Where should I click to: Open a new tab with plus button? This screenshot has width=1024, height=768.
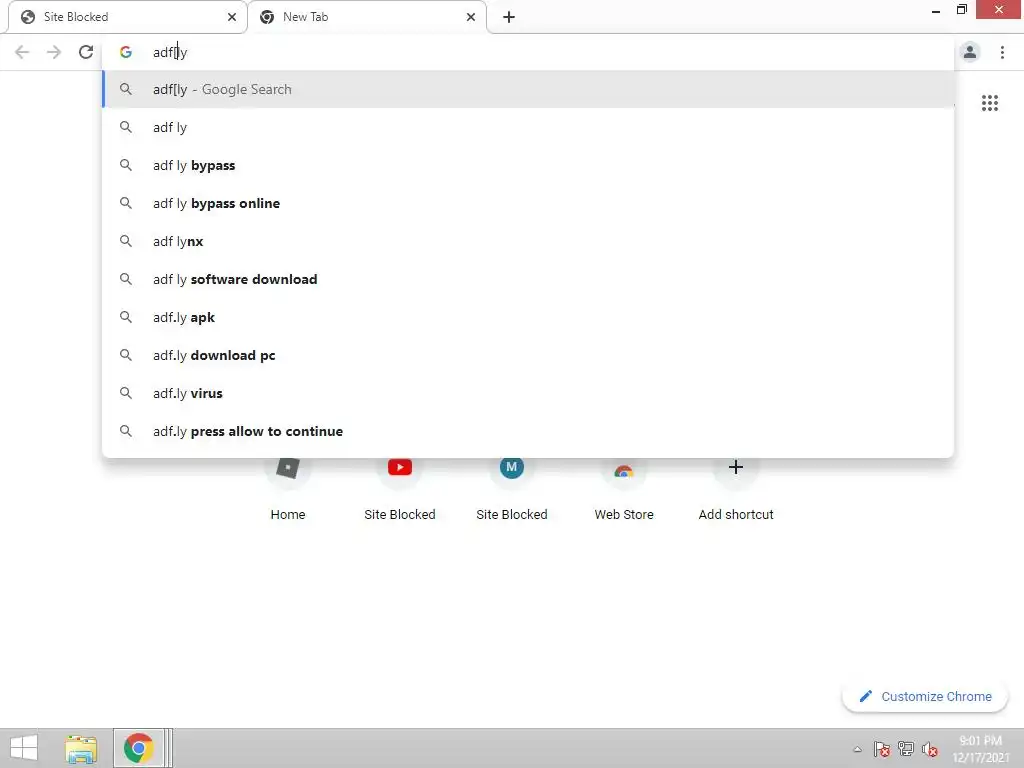[509, 17]
